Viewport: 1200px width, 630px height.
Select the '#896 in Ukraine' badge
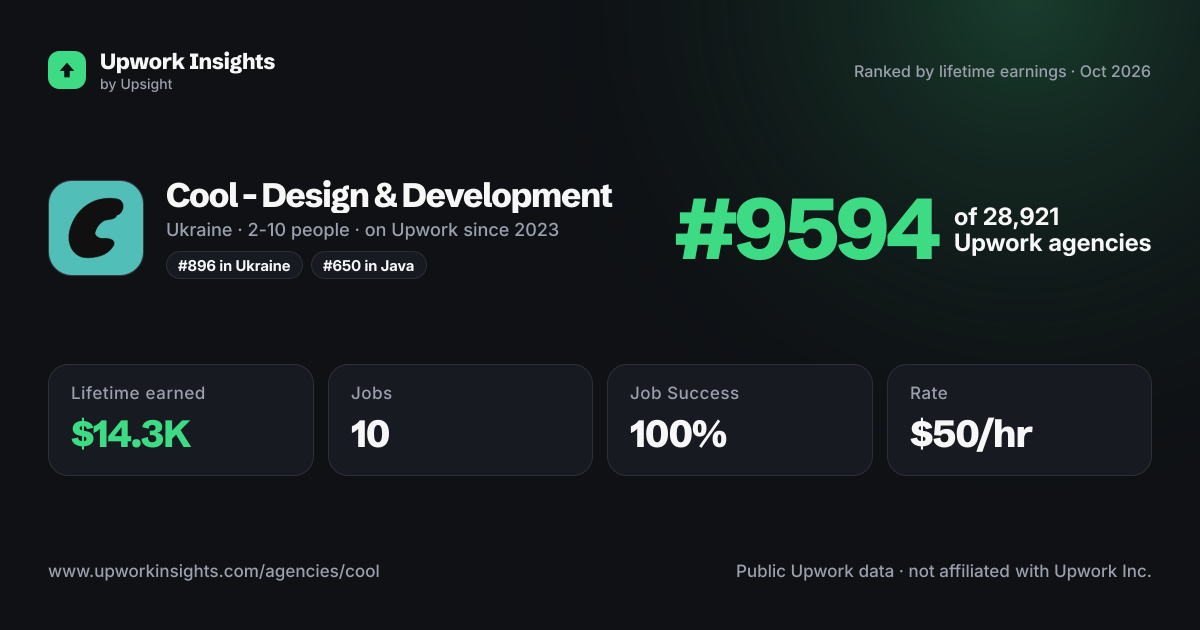234,265
